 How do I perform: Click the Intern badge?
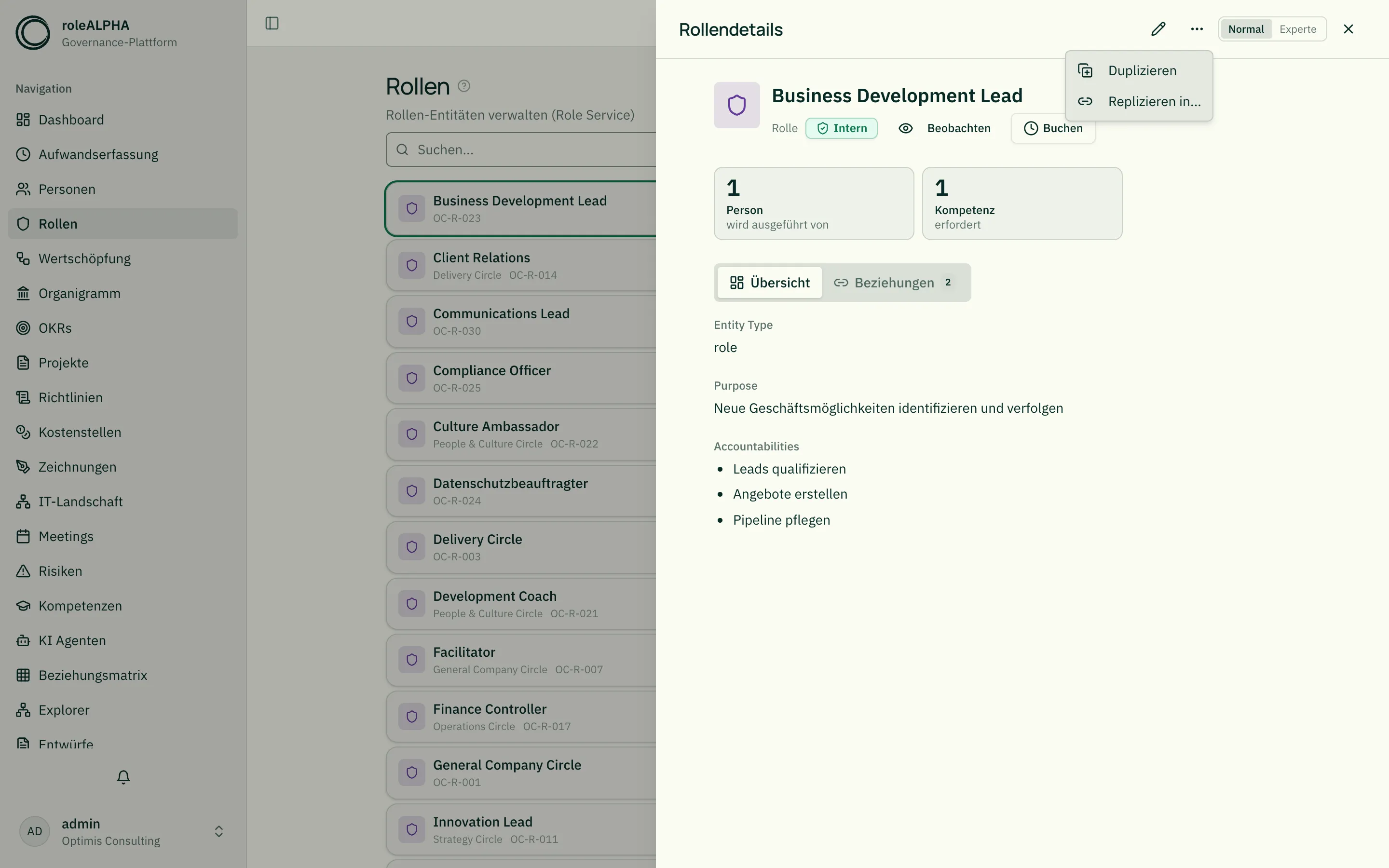point(842,128)
